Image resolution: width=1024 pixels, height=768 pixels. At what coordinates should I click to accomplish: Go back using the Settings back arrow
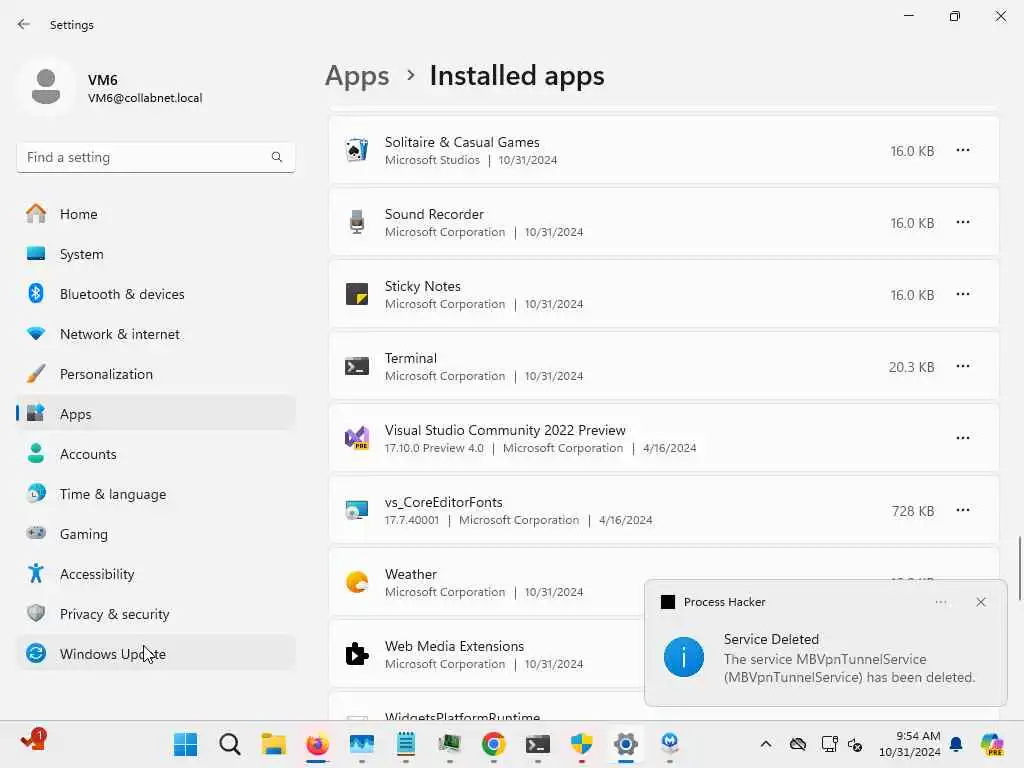(x=24, y=24)
